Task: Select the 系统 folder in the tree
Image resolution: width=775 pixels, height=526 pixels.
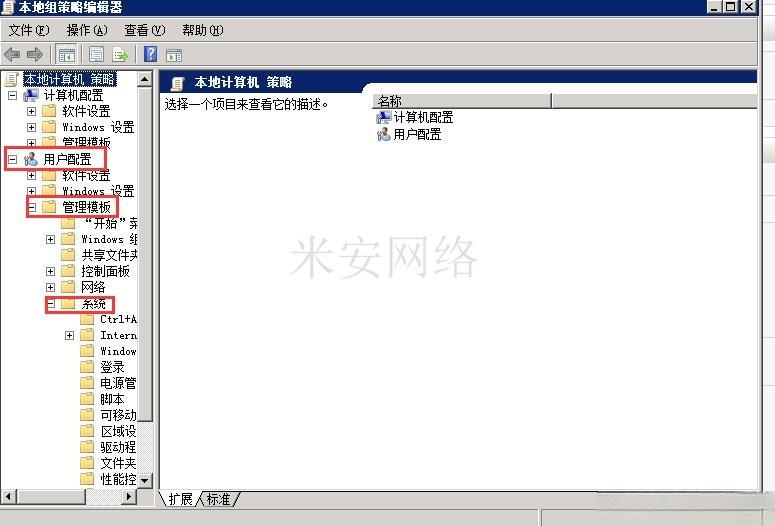Action: point(93,304)
